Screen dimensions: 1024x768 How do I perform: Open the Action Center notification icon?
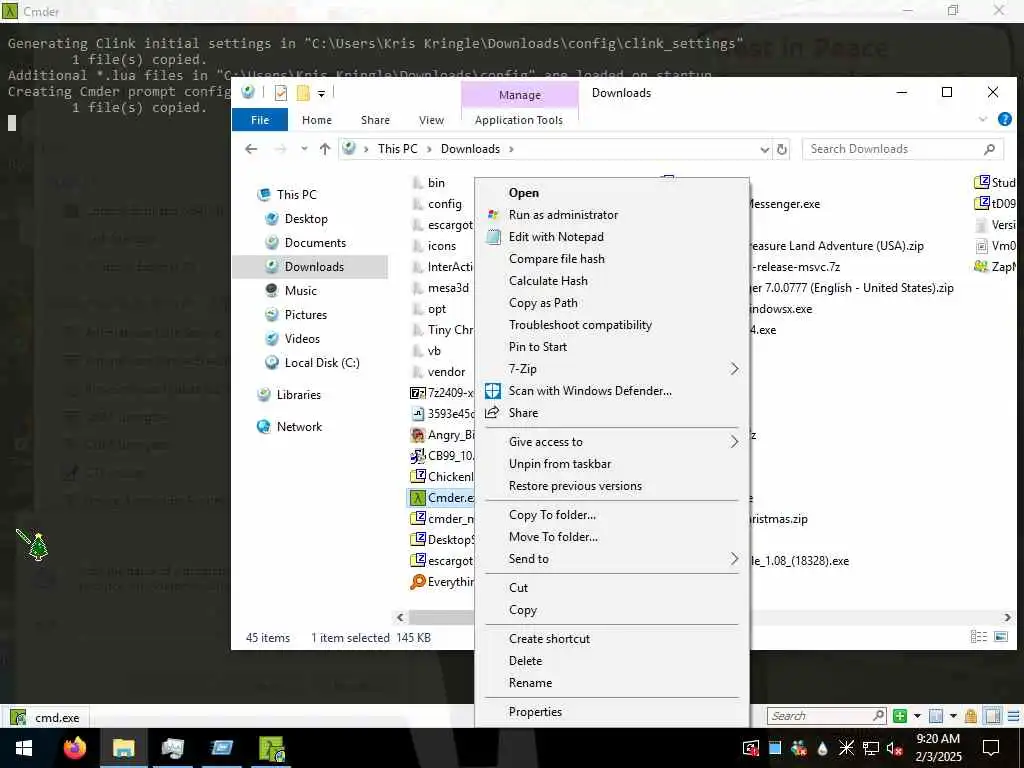coord(991,748)
